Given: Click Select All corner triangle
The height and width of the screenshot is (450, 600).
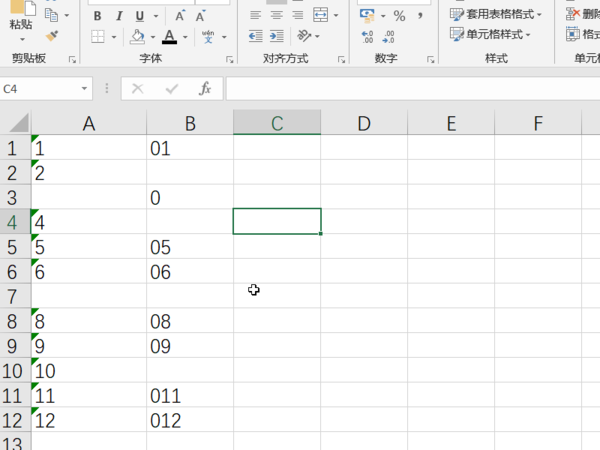Looking at the screenshot, I should (x=18, y=123).
